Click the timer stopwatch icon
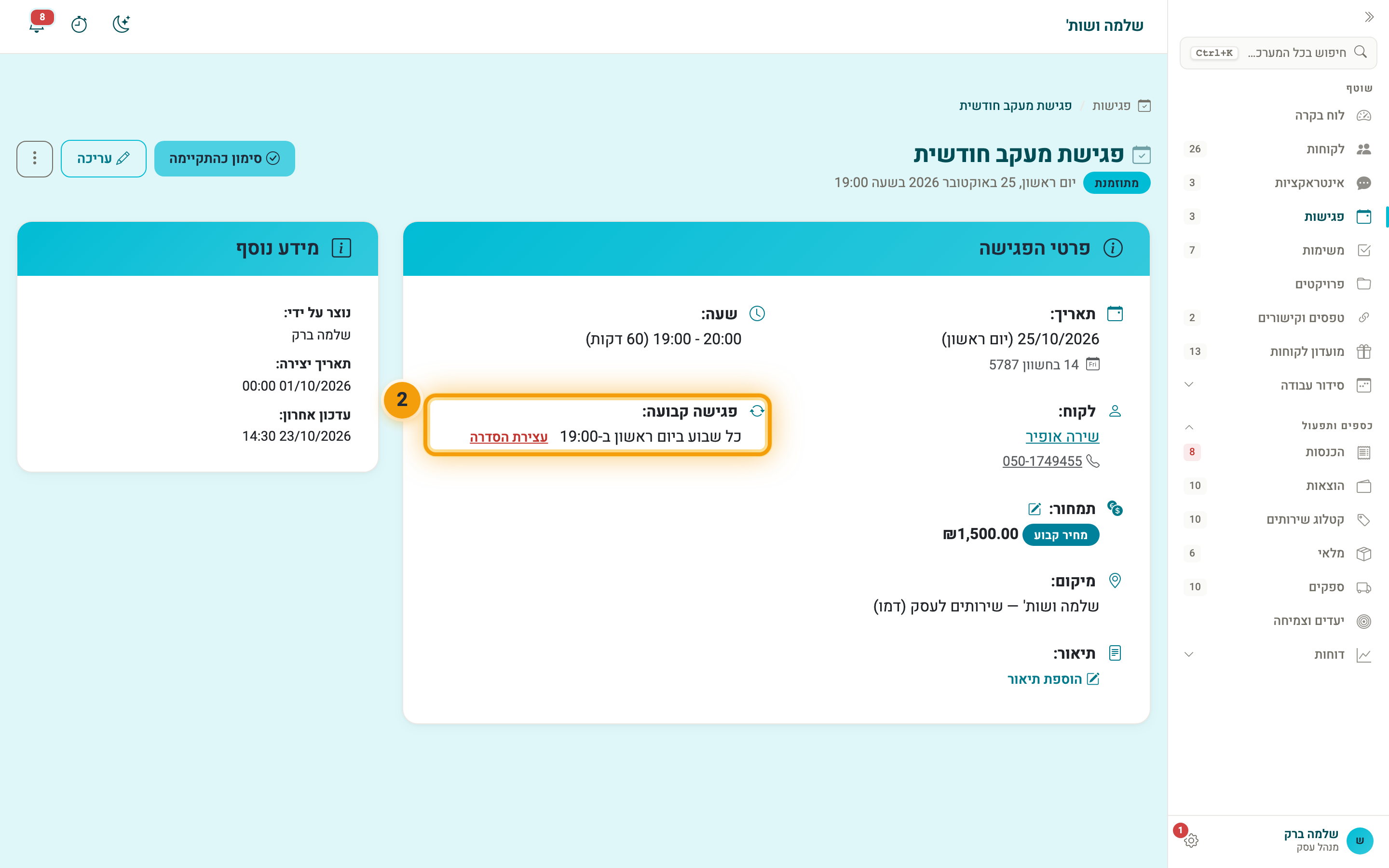This screenshot has width=1389, height=868. (79, 25)
